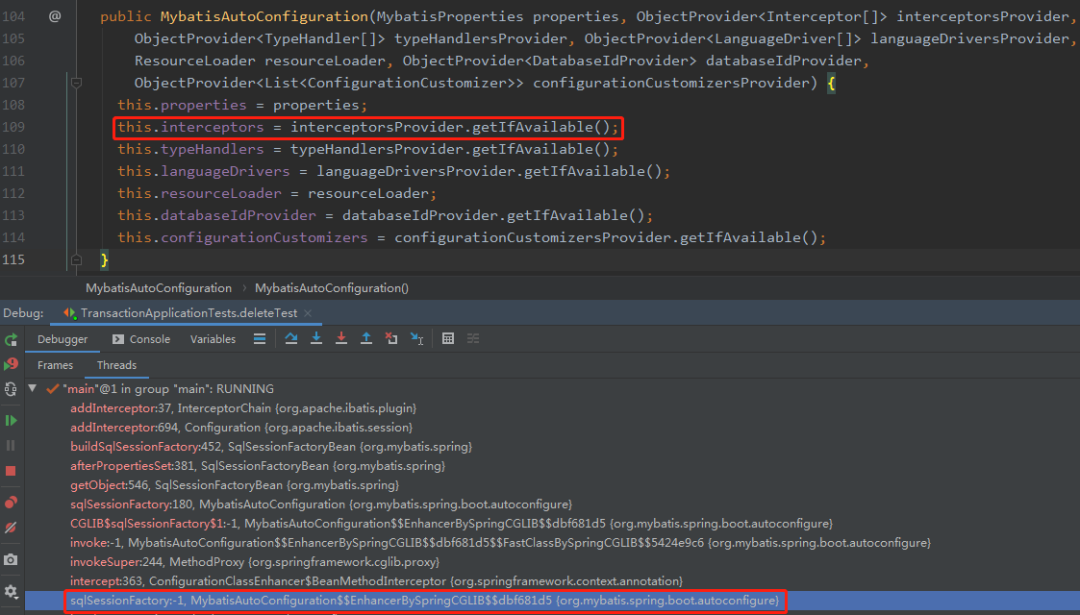
Task: Click the Step Out up-arrow icon
Action: pyautogui.click(x=366, y=338)
